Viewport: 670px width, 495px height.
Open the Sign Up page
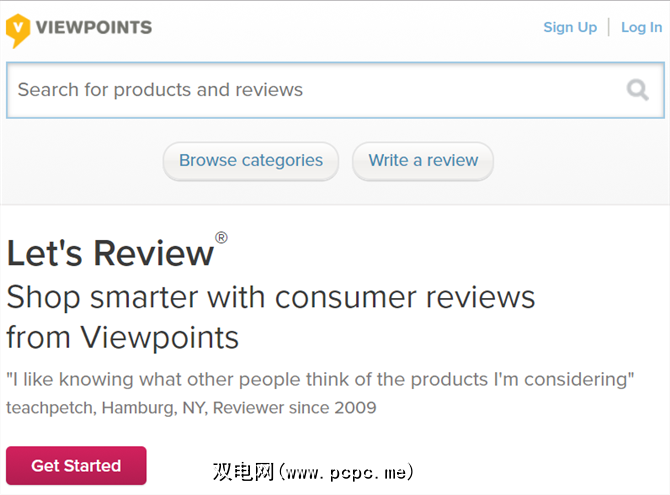570,27
